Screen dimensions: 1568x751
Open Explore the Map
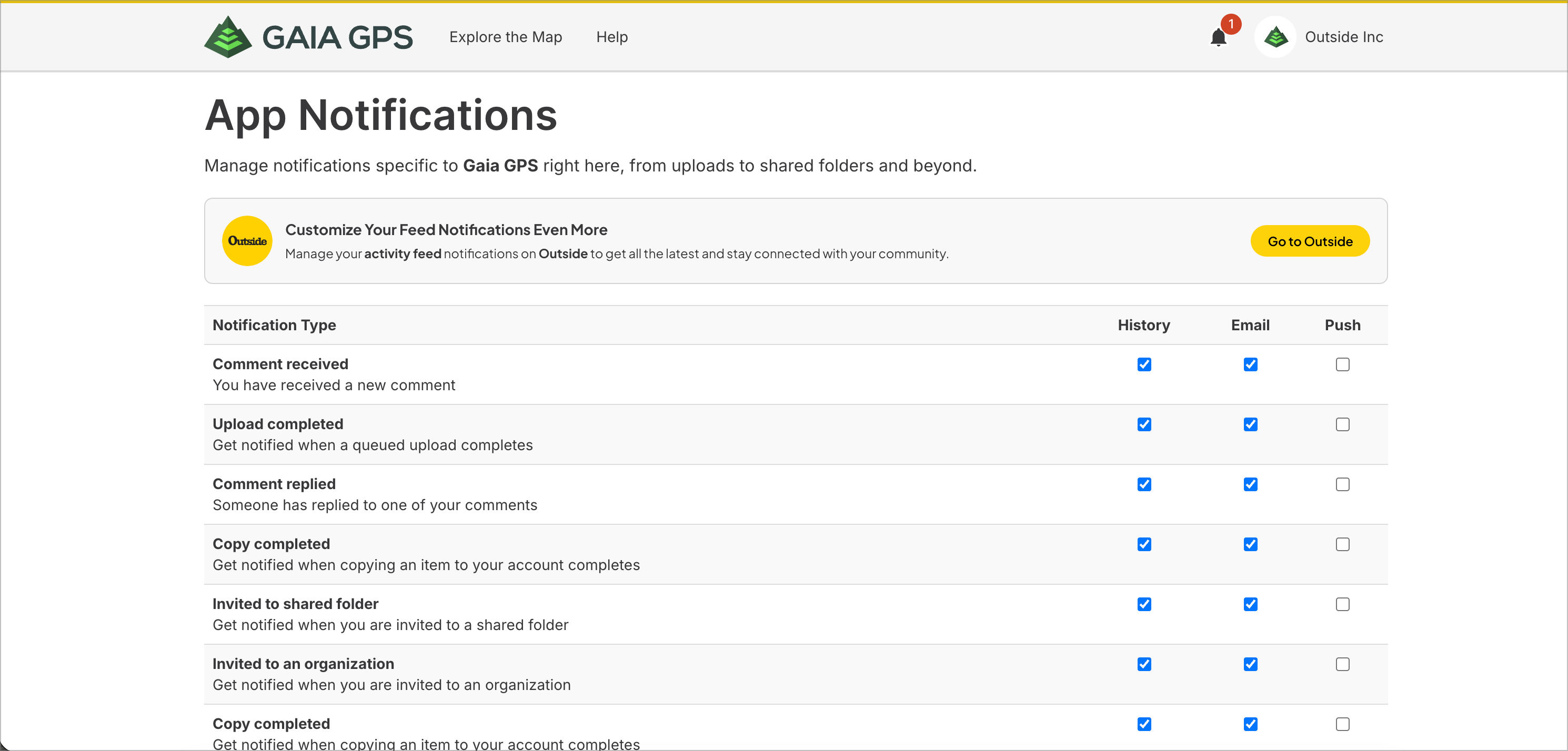(x=505, y=37)
